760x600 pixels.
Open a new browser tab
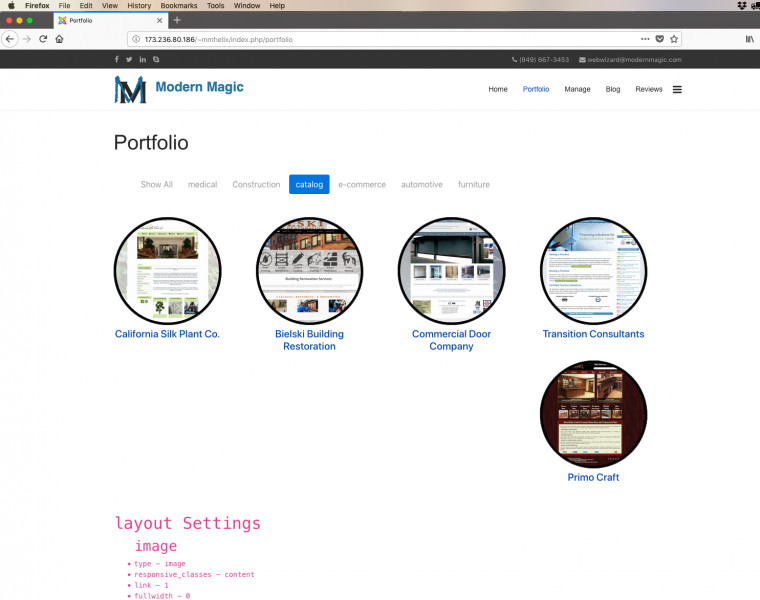[177, 20]
